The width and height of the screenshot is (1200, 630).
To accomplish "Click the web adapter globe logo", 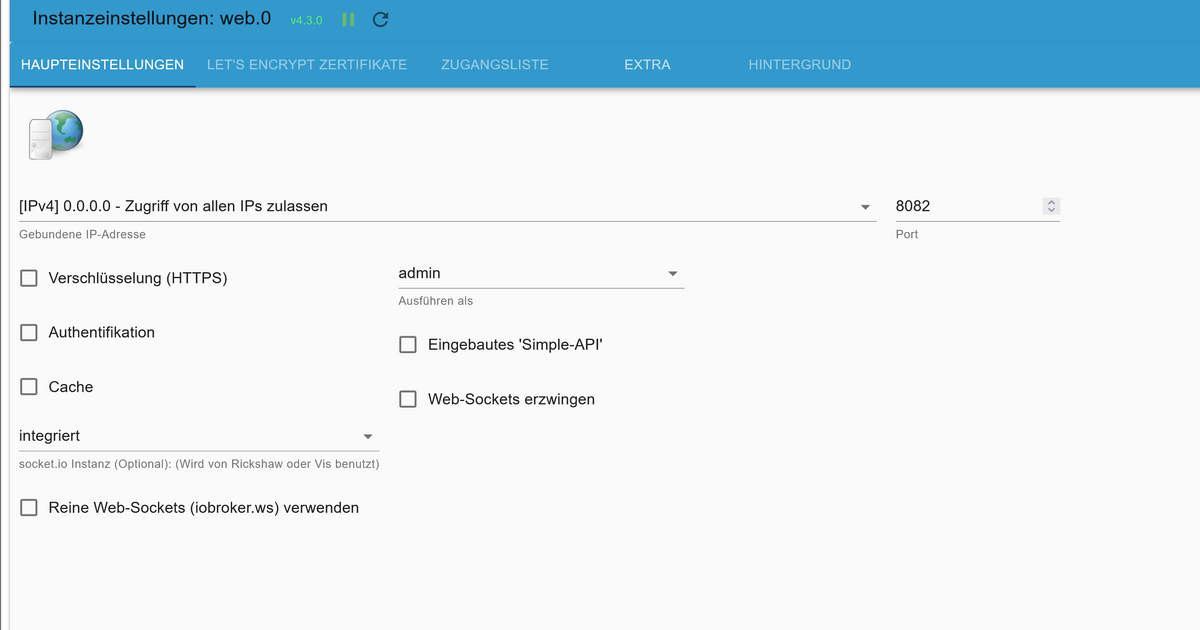I will point(55,135).
